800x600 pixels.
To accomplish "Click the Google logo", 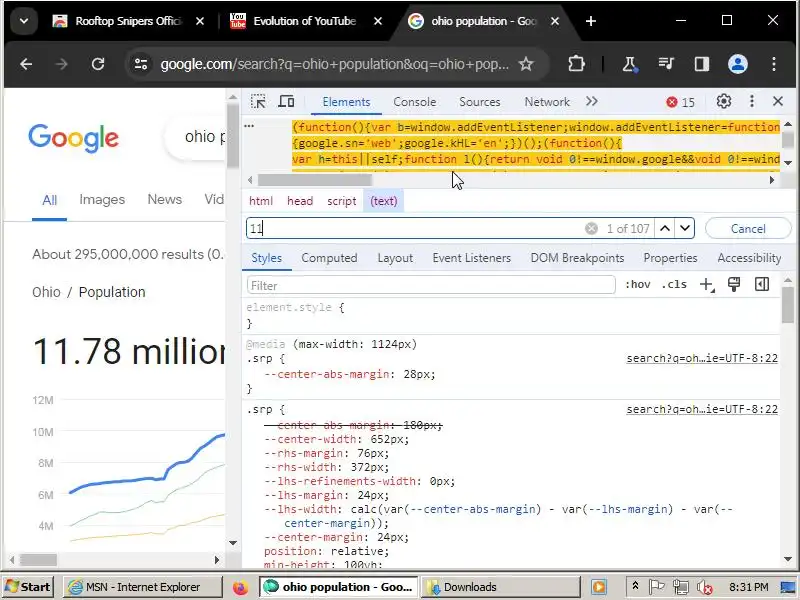I will (x=73, y=138).
